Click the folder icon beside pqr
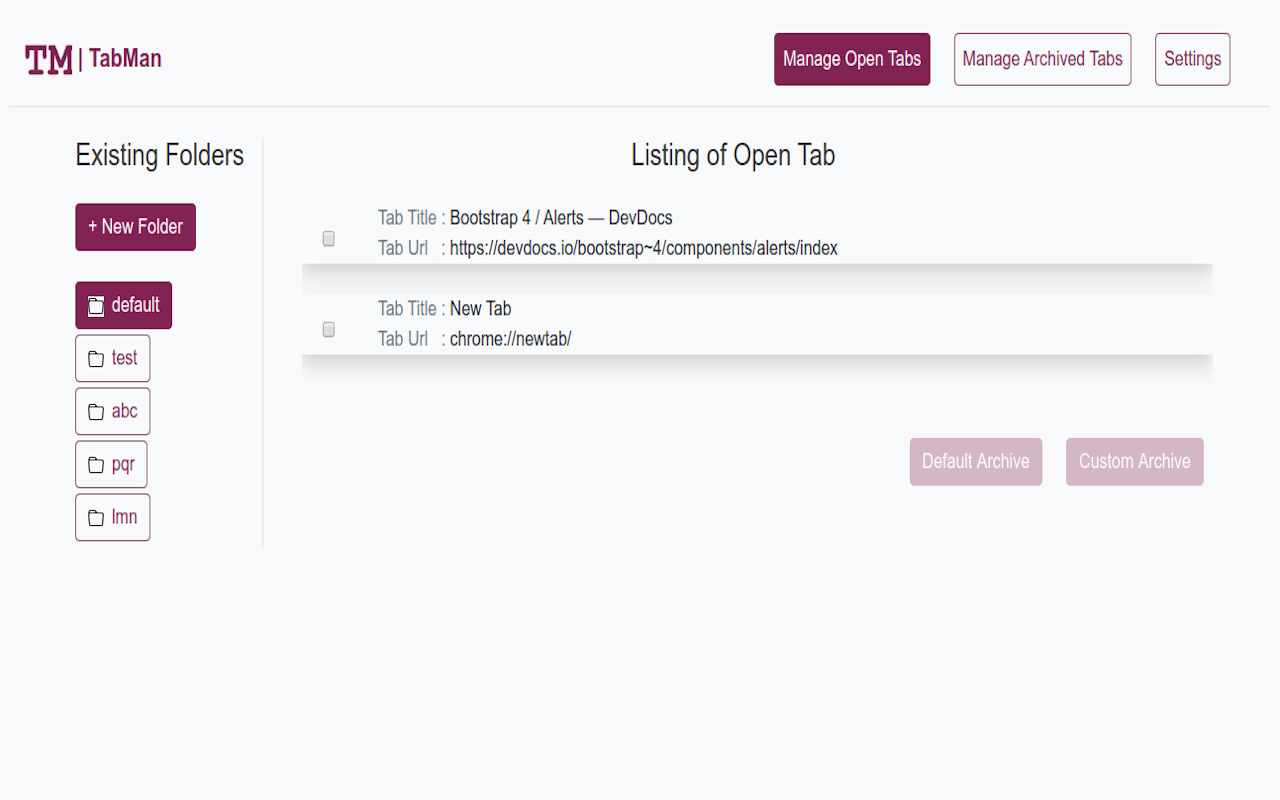The width and height of the screenshot is (1280, 800). tap(96, 465)
